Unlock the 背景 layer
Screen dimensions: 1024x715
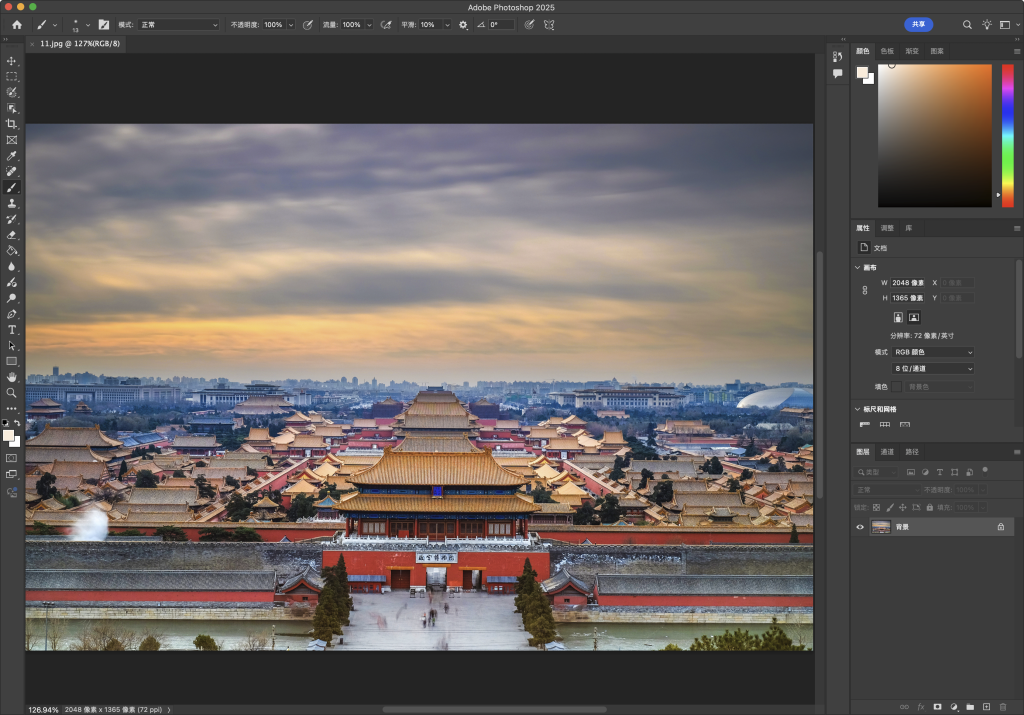pyautogui.click(x=1001, y=527)
